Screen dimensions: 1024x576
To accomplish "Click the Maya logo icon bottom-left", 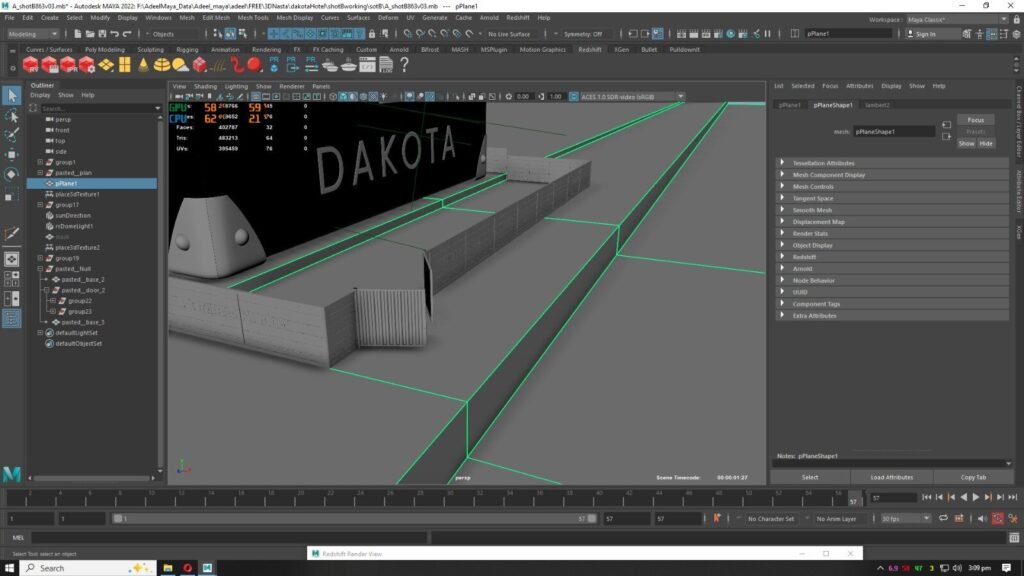I will coord(12,474).
